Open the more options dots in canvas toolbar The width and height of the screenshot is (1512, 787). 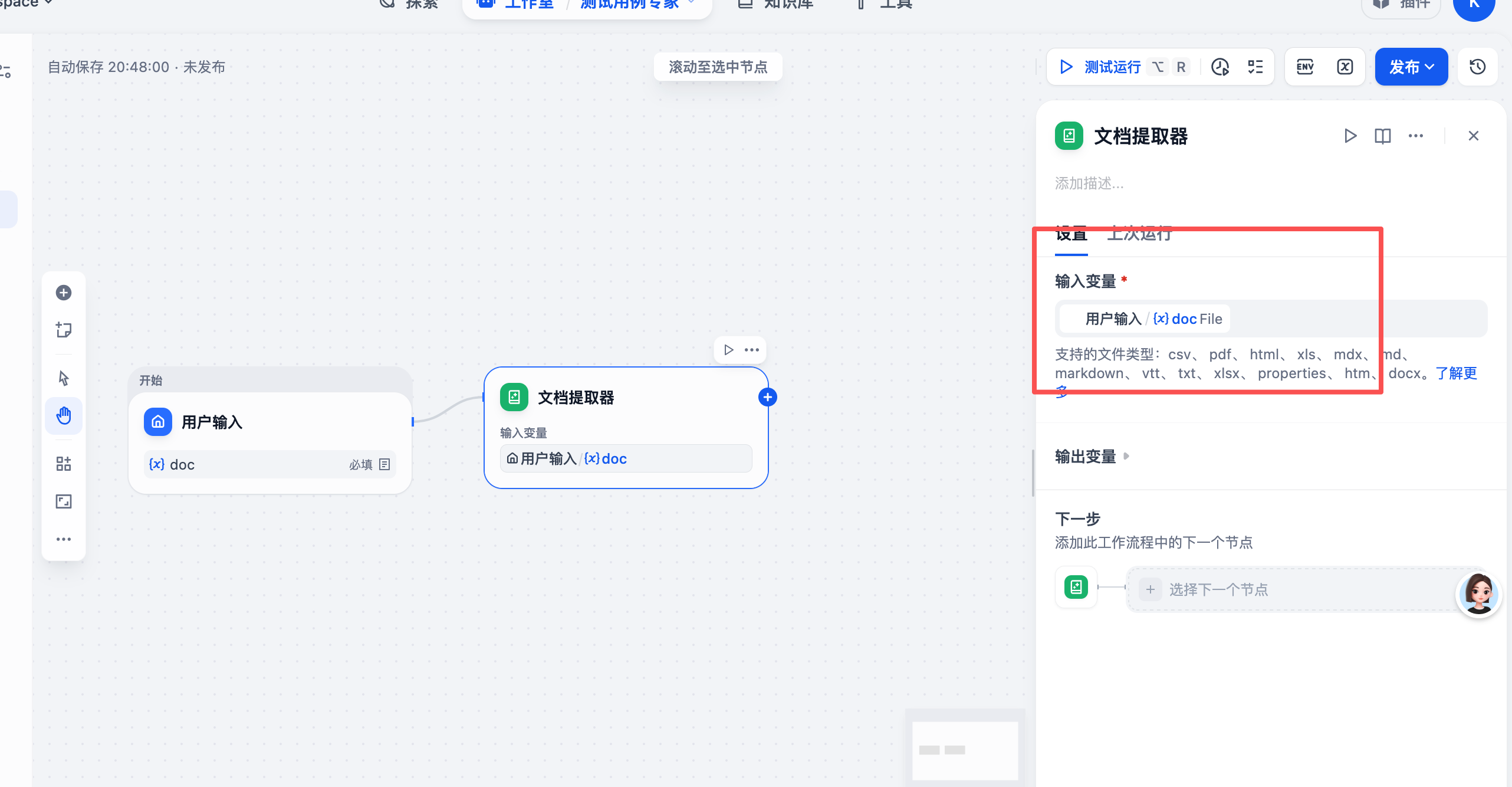(64, 539)
